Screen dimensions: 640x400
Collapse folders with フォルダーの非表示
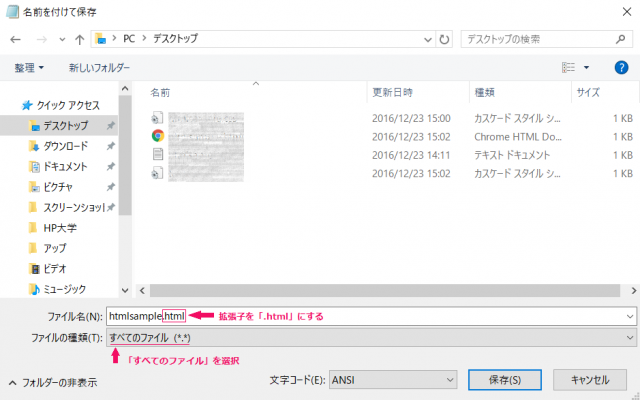[x=53, y=382]
